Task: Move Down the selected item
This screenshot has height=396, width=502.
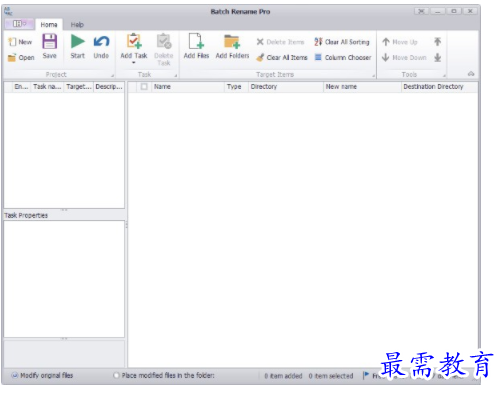Action: (x=404, y=58)
